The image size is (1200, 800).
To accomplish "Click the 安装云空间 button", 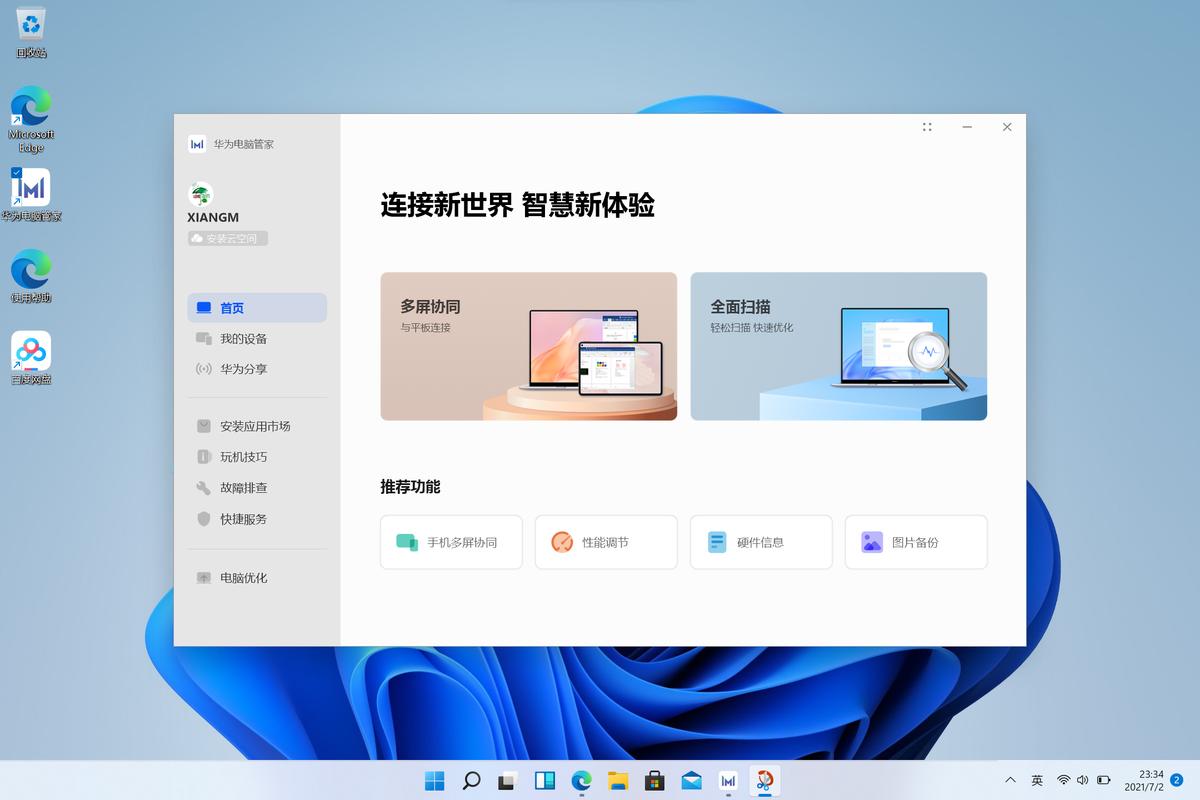I will [226, 237].
